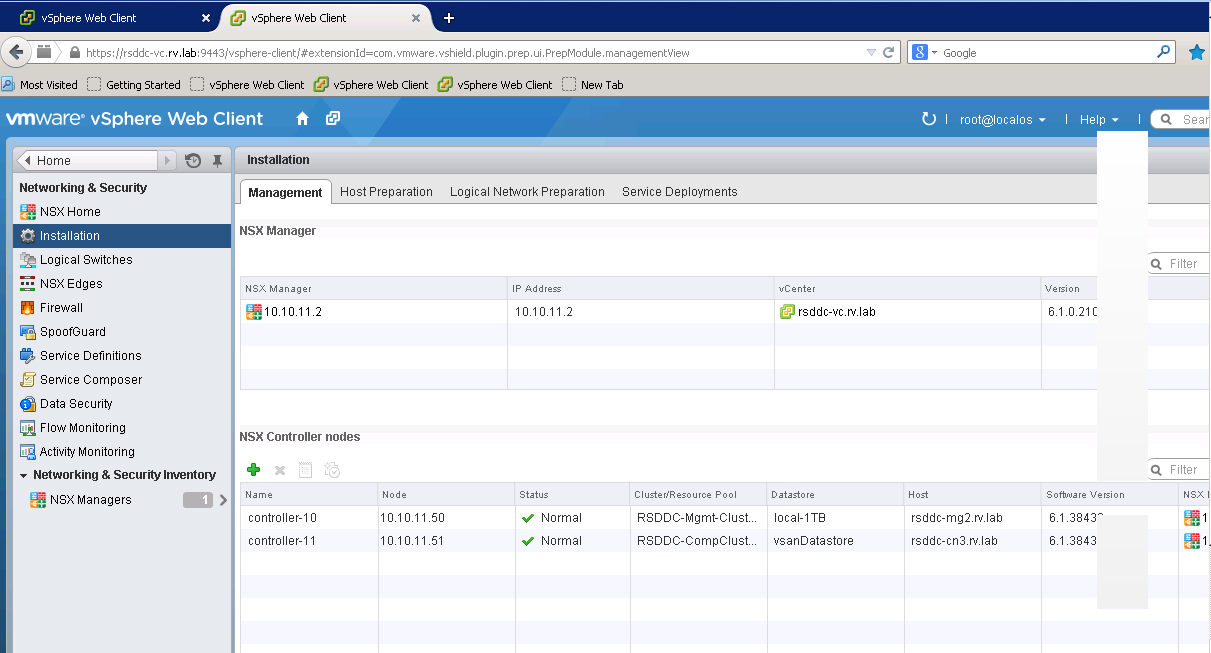Select Firewall in the sidebar
This screenshot has width=1211, height=653.
[x=61, y=308]
